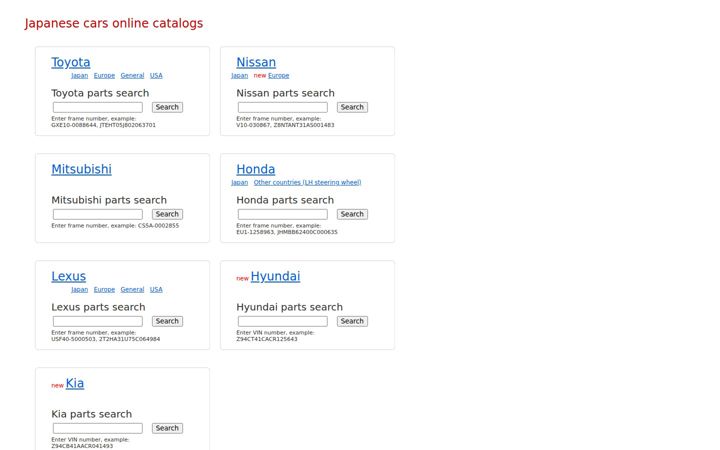720x450 pixels.
Task: Open Honda's Other countries (LH steering wheel) link
Action: (x=307, y=182)
